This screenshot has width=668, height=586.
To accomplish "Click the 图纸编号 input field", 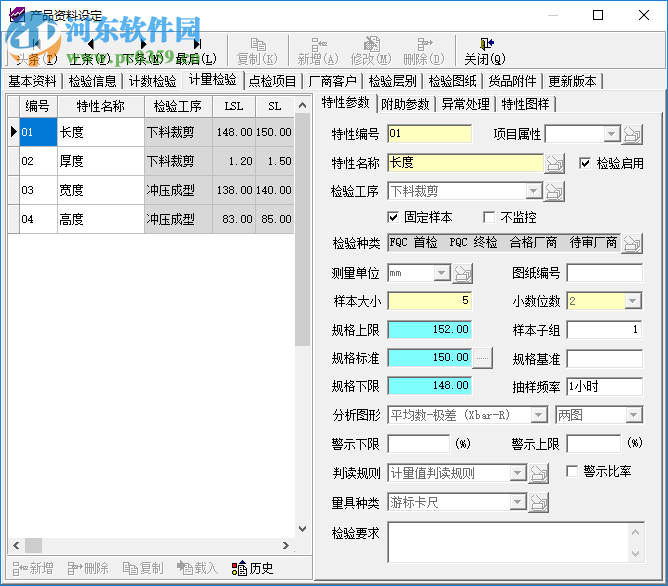I will pos(605,273).
